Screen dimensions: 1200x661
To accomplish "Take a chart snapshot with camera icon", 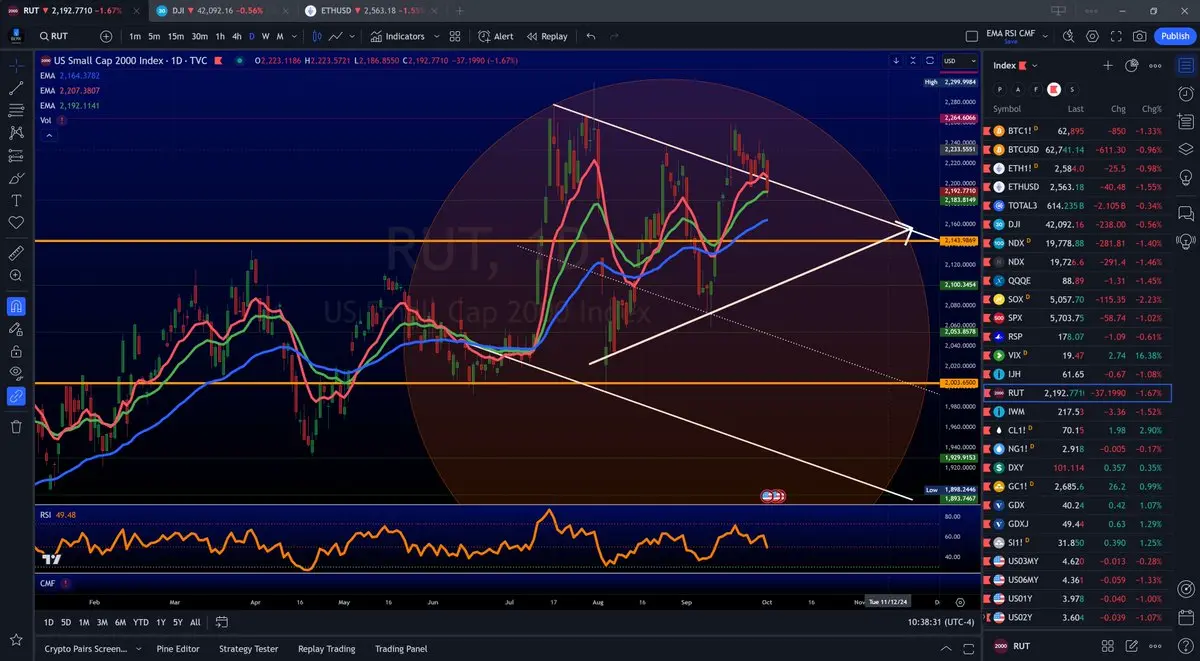I will (x=1140, y=36).
